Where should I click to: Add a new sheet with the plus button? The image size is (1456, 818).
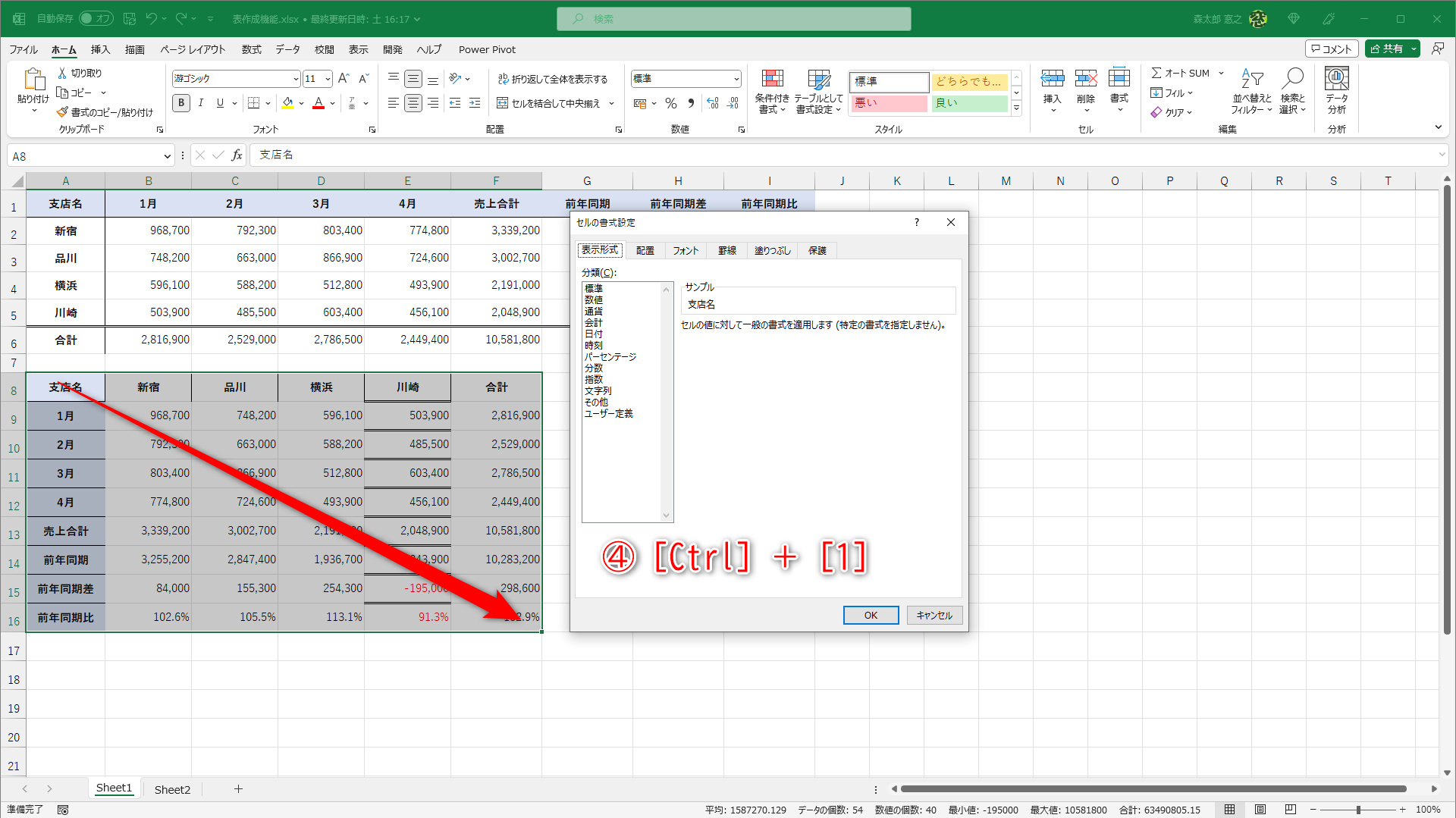[x=238, y=789]
